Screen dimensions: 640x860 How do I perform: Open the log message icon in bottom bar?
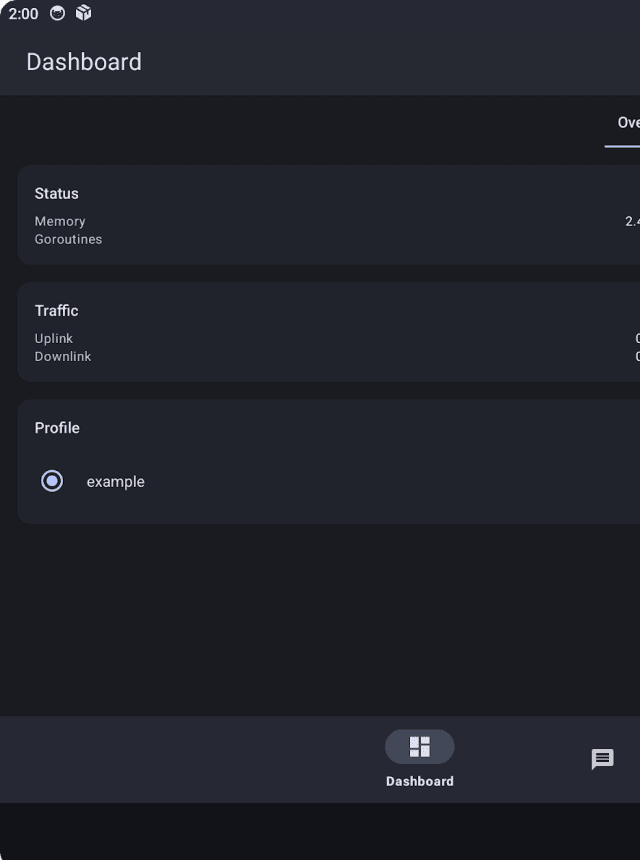[602, 759]
